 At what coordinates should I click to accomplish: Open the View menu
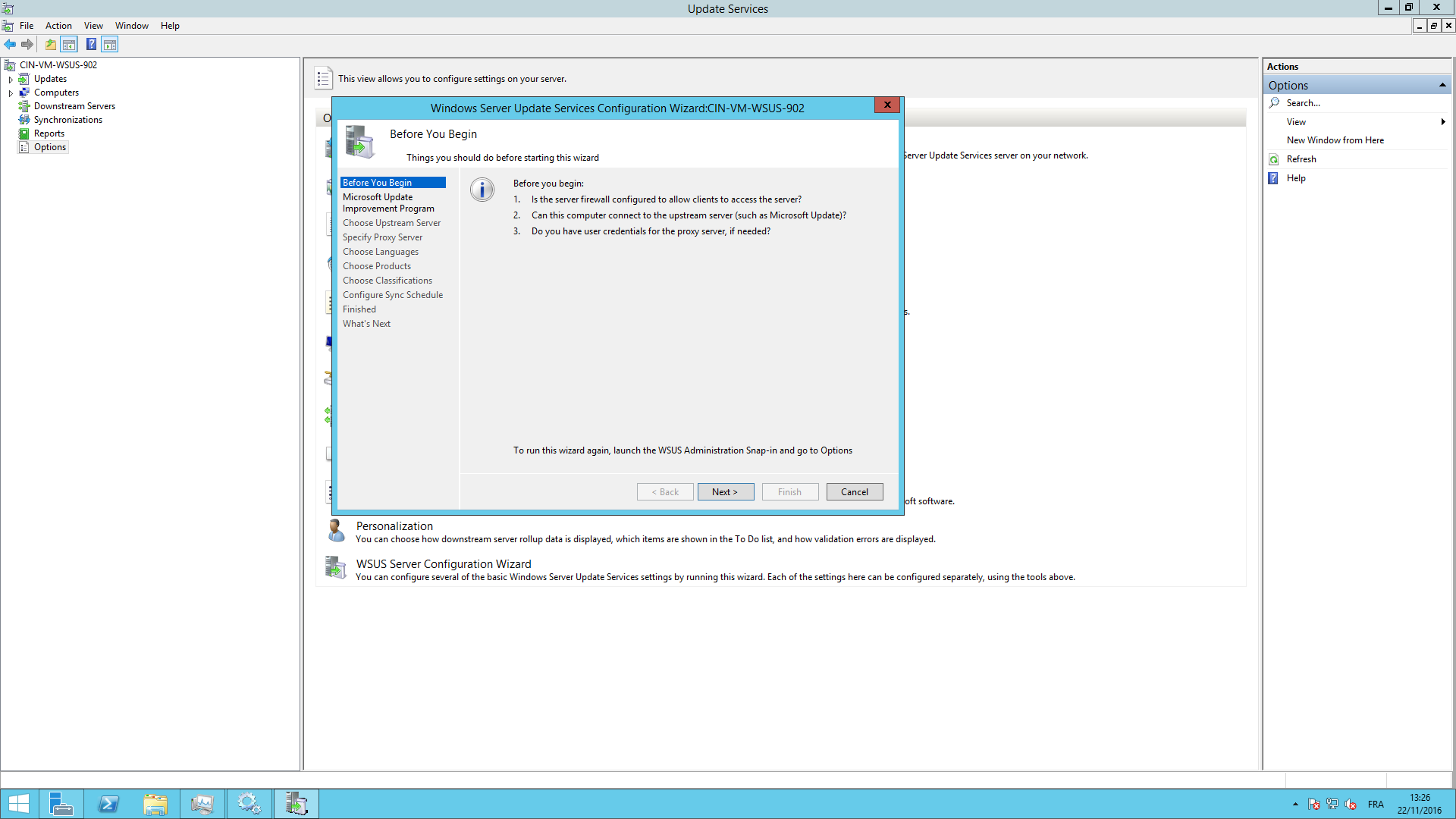tap(93, 26)
